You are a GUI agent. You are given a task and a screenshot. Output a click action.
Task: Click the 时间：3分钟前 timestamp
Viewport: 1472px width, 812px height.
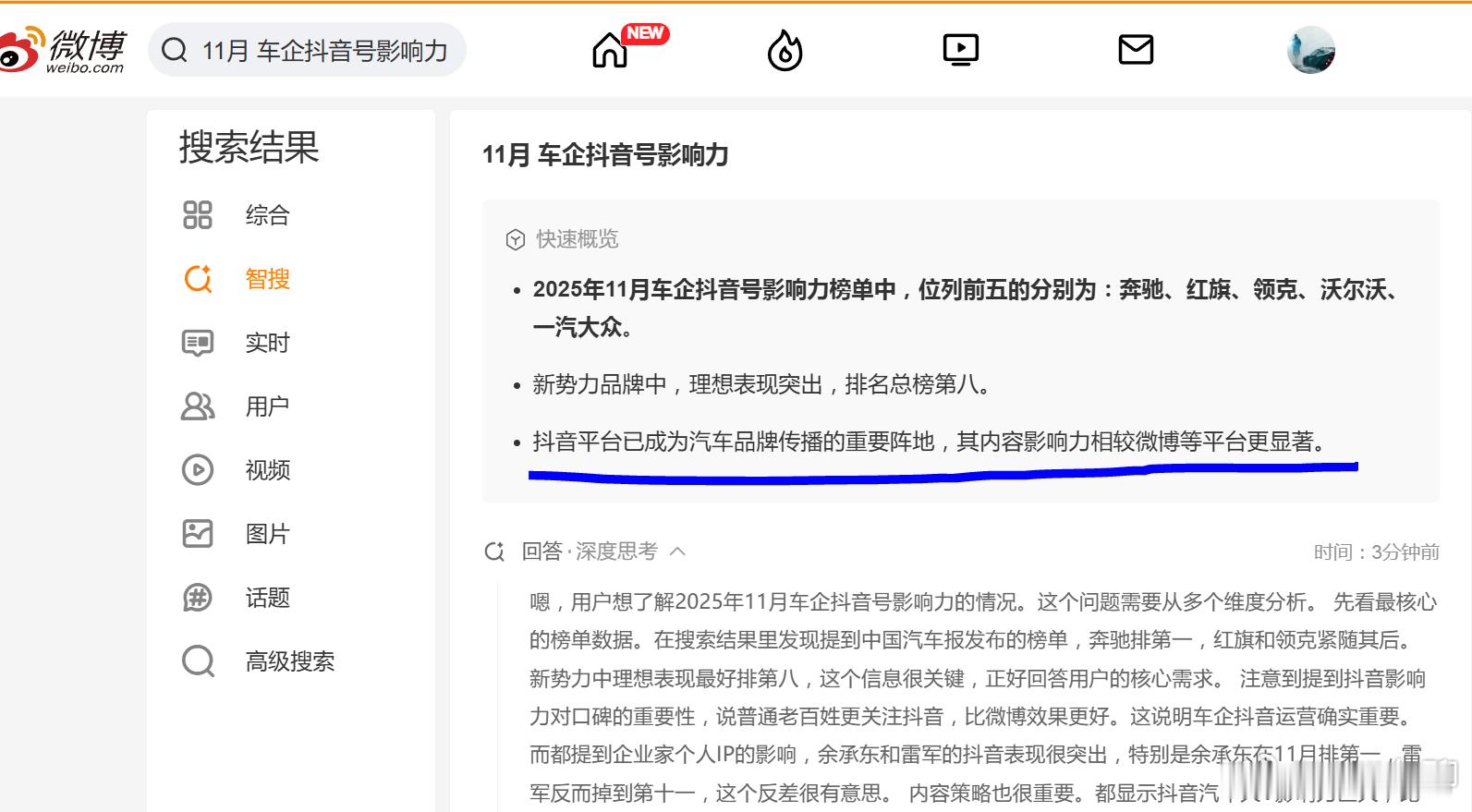[1377, 552]
